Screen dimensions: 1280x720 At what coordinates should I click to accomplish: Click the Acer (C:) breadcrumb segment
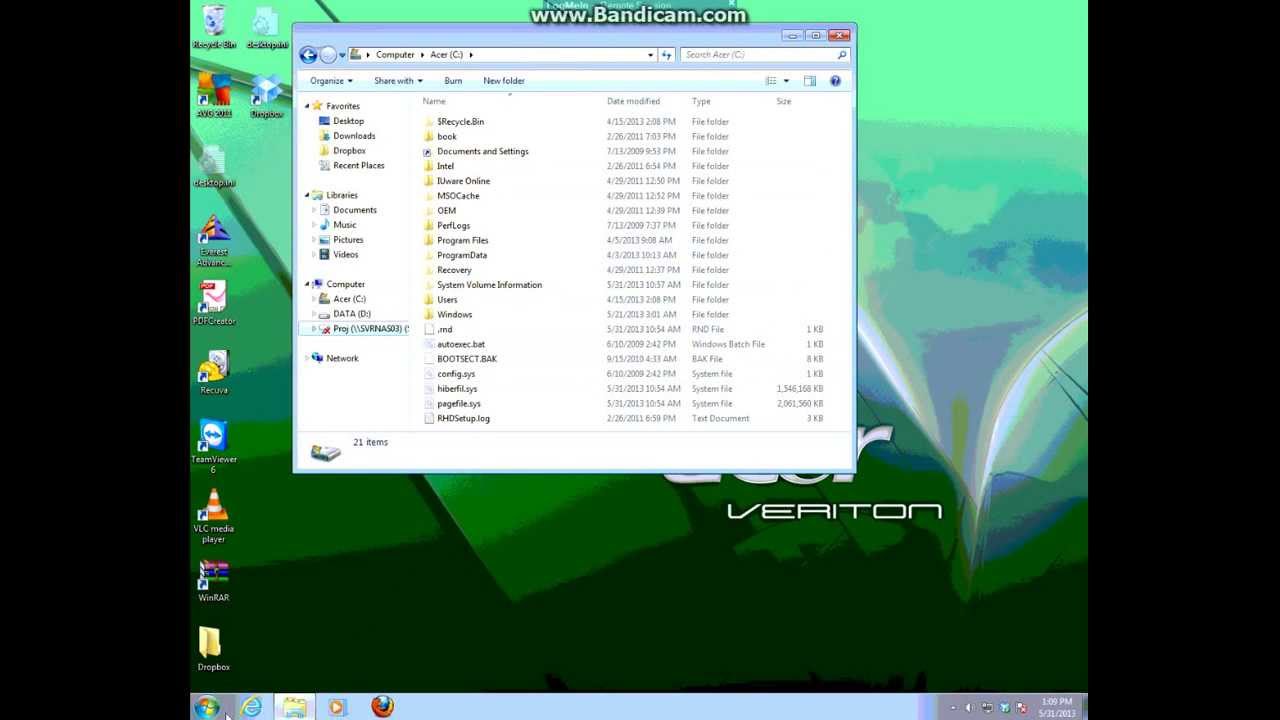[446, 55]
